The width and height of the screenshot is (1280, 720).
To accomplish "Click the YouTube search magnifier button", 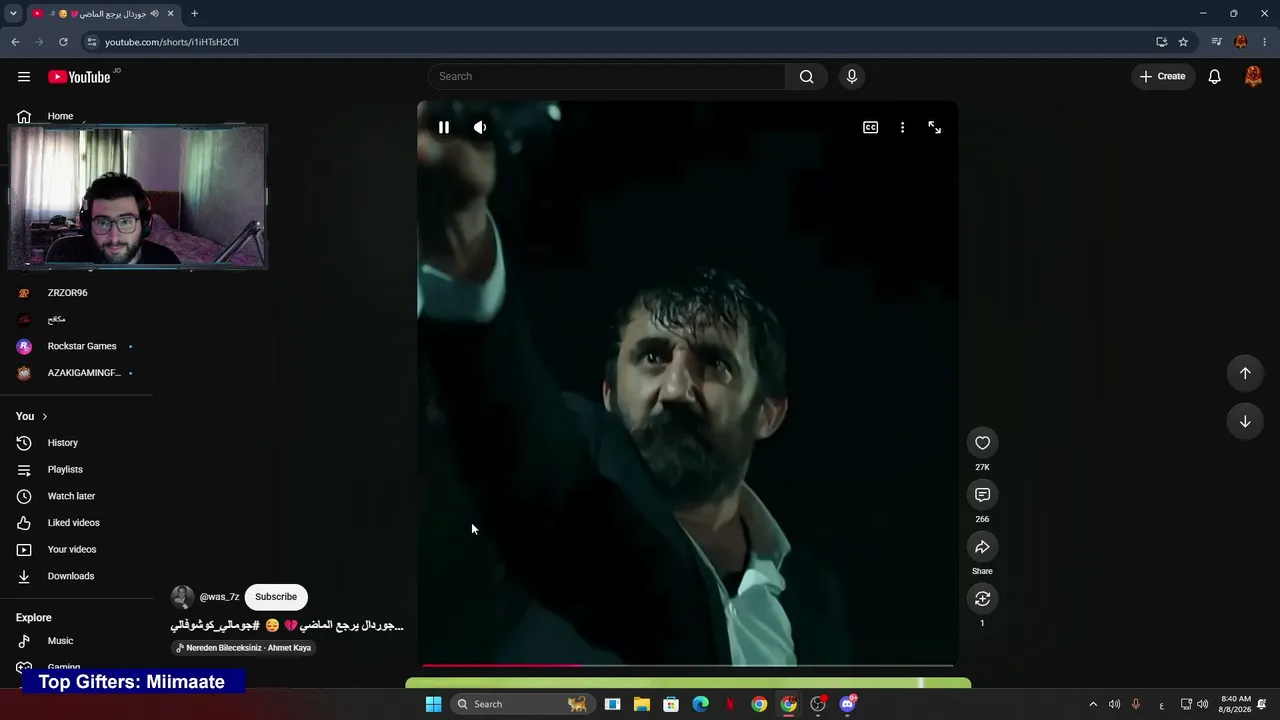I will click(806, 77).
